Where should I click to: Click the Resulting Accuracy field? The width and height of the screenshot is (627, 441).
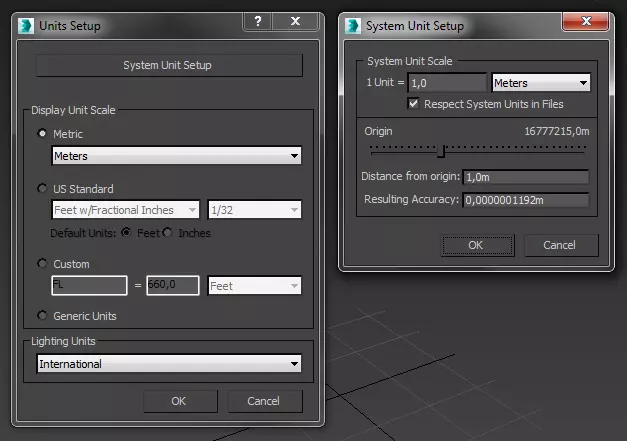pos(526,200)
